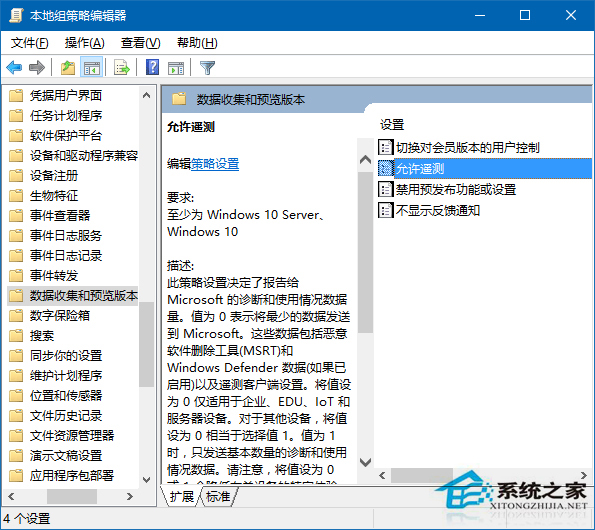Click the description pane scrollbar thumb
This screenshot has width=595, height=530.
365,252
